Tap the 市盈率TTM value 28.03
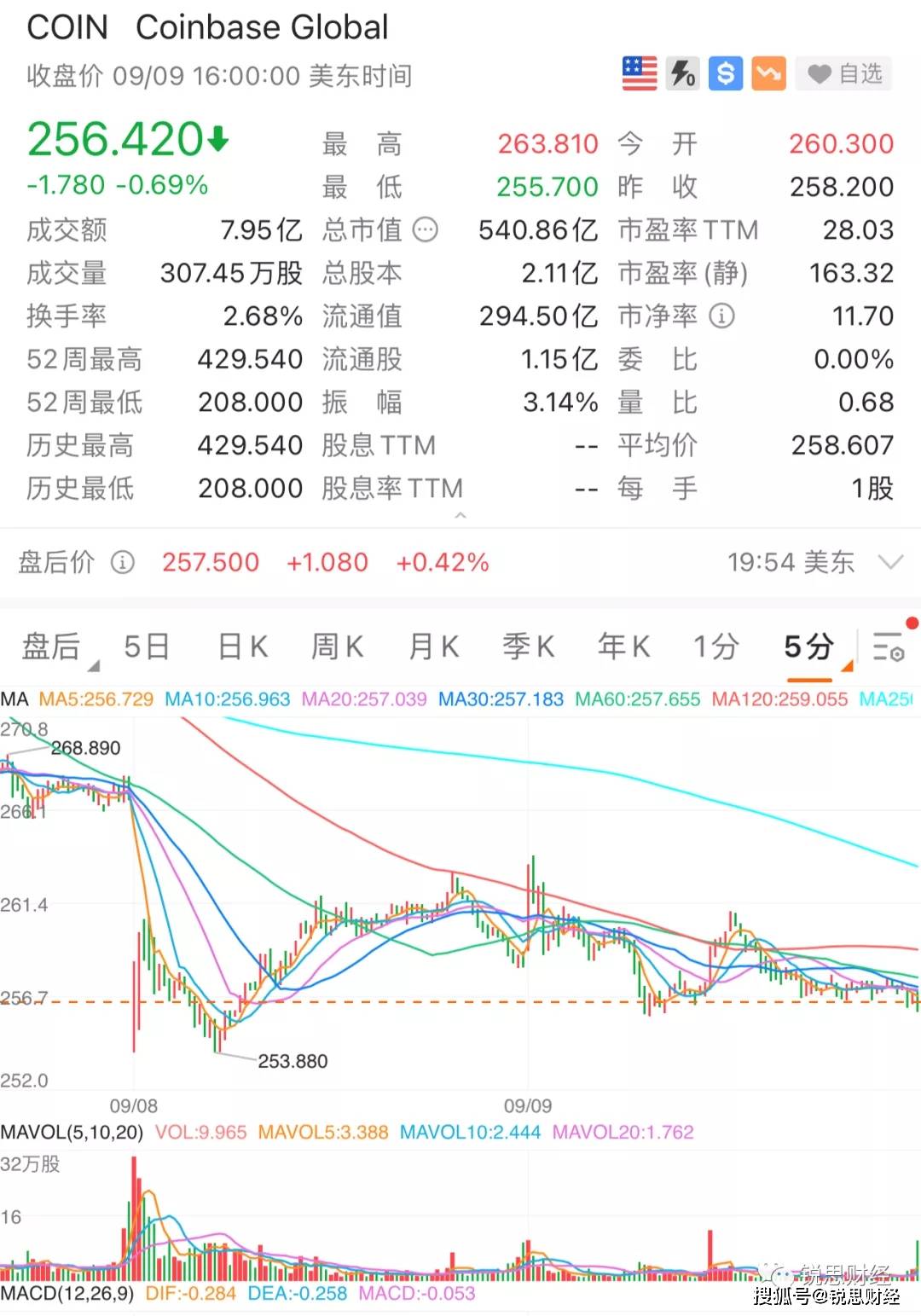 pyautogui.click(x=858, y=230)
